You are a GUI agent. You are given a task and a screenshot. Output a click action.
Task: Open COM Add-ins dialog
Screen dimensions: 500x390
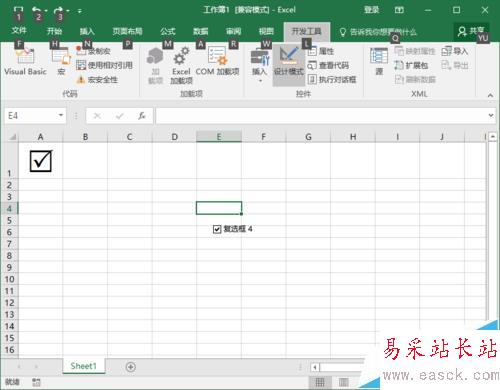[x=217, y=62]
